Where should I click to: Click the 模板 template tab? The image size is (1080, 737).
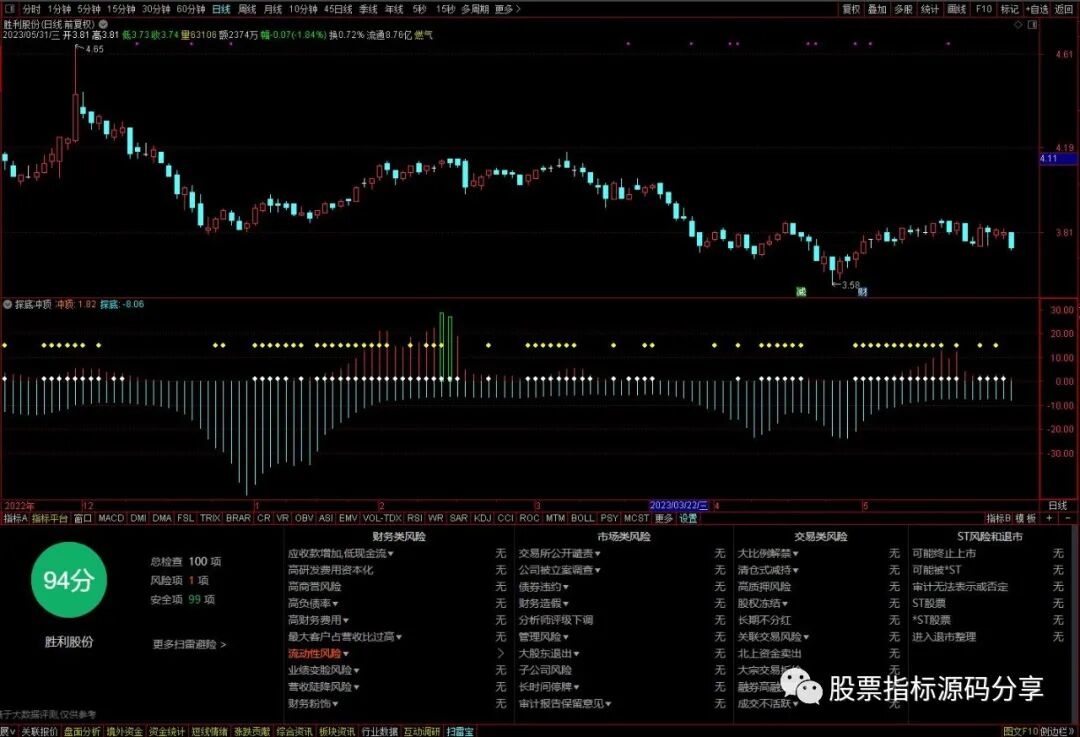tap(1026, 518)
